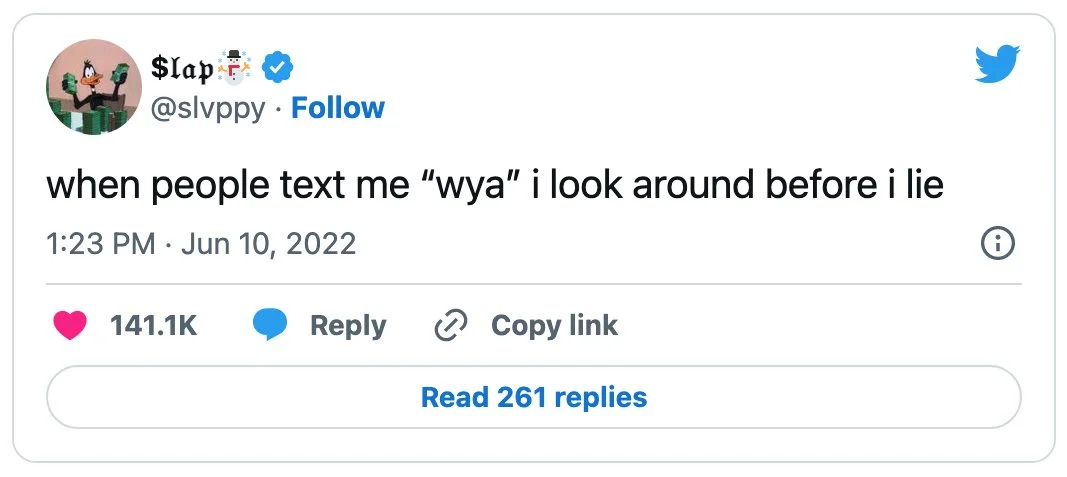Image resolution: width=1067 pixels, height=477 pixels.
Task: Click the Jun 10, 2022 date
Action: point(268,243)
